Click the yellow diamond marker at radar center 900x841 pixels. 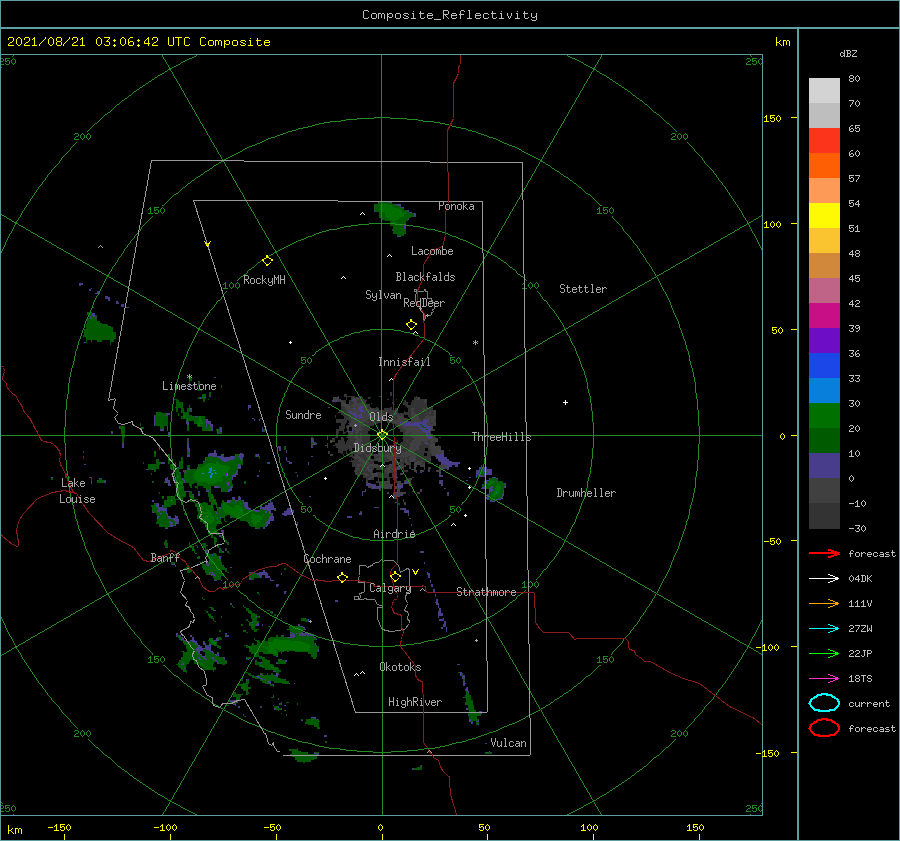tap(382, 435)
